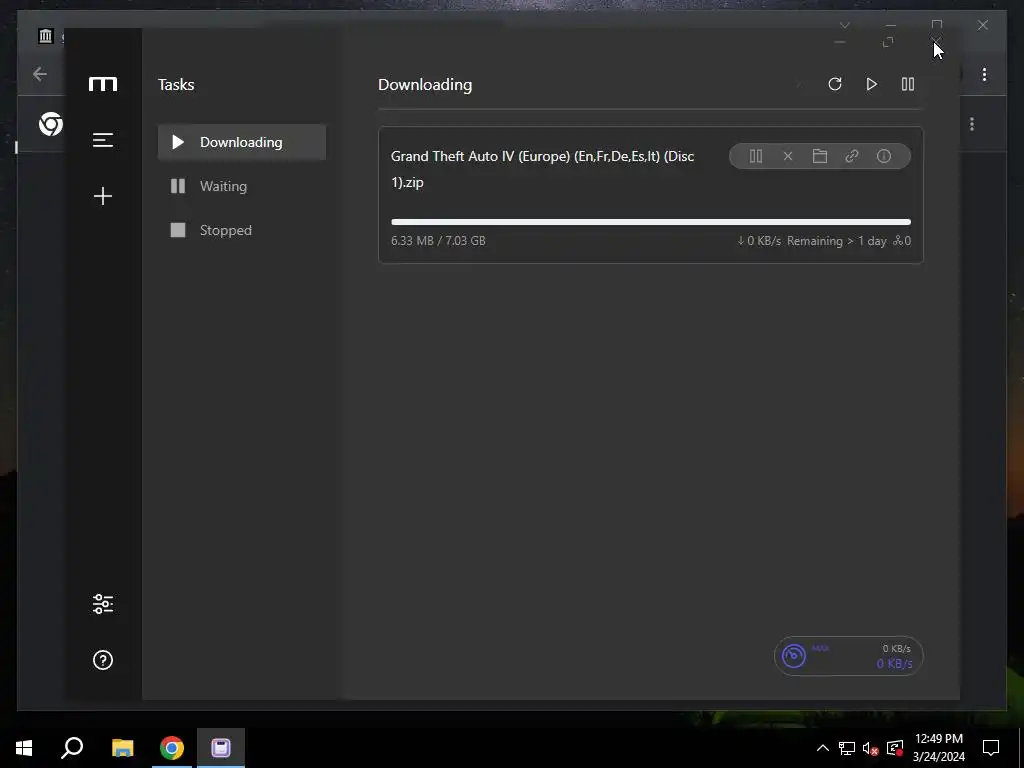This screenshot has width=1024, height=768.
Task: Show Grand Theft Auto IV file in folder
Action: click(x=820, y=156)
